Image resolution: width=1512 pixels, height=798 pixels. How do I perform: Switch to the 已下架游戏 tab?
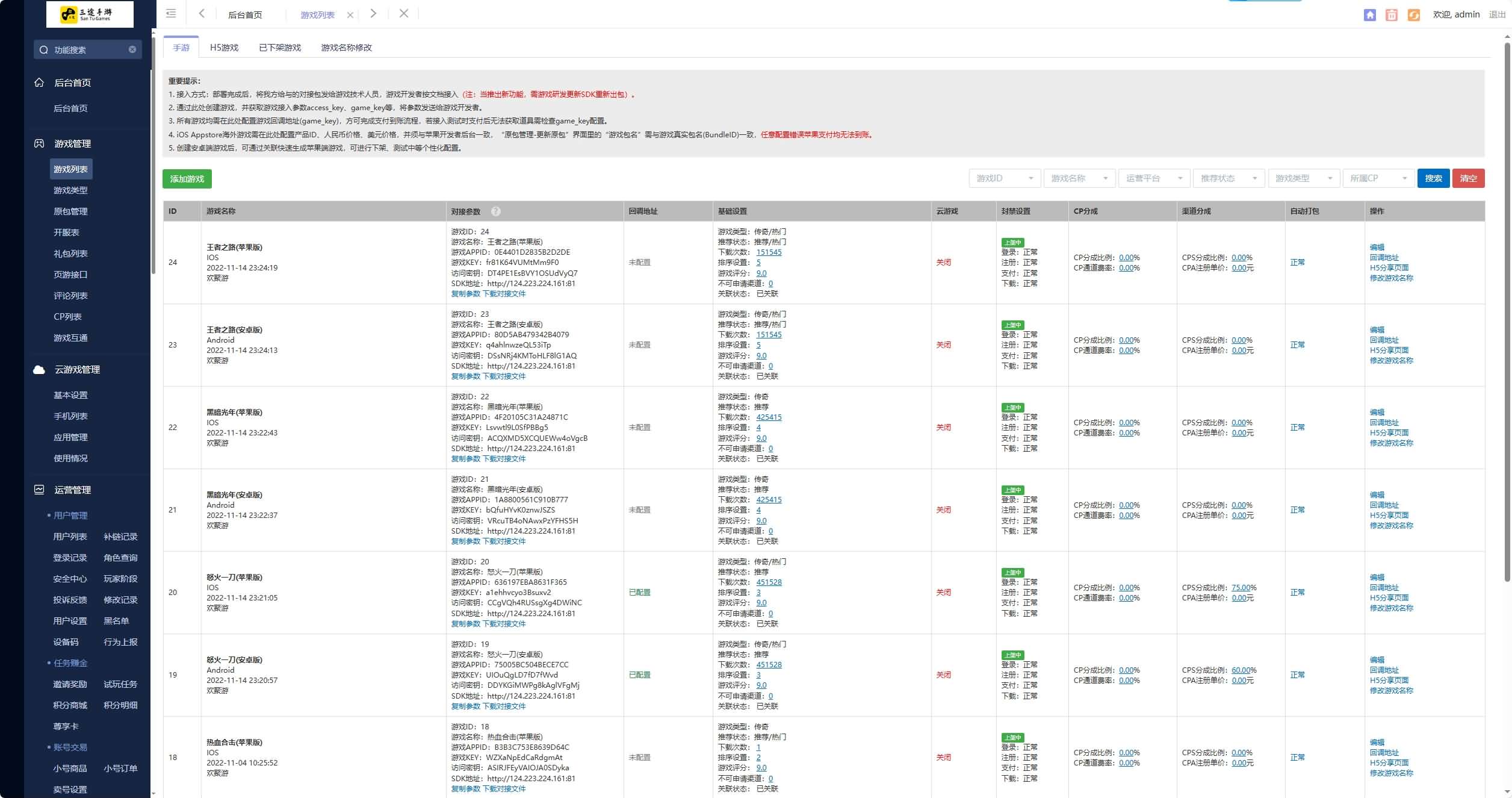(279, 48)
